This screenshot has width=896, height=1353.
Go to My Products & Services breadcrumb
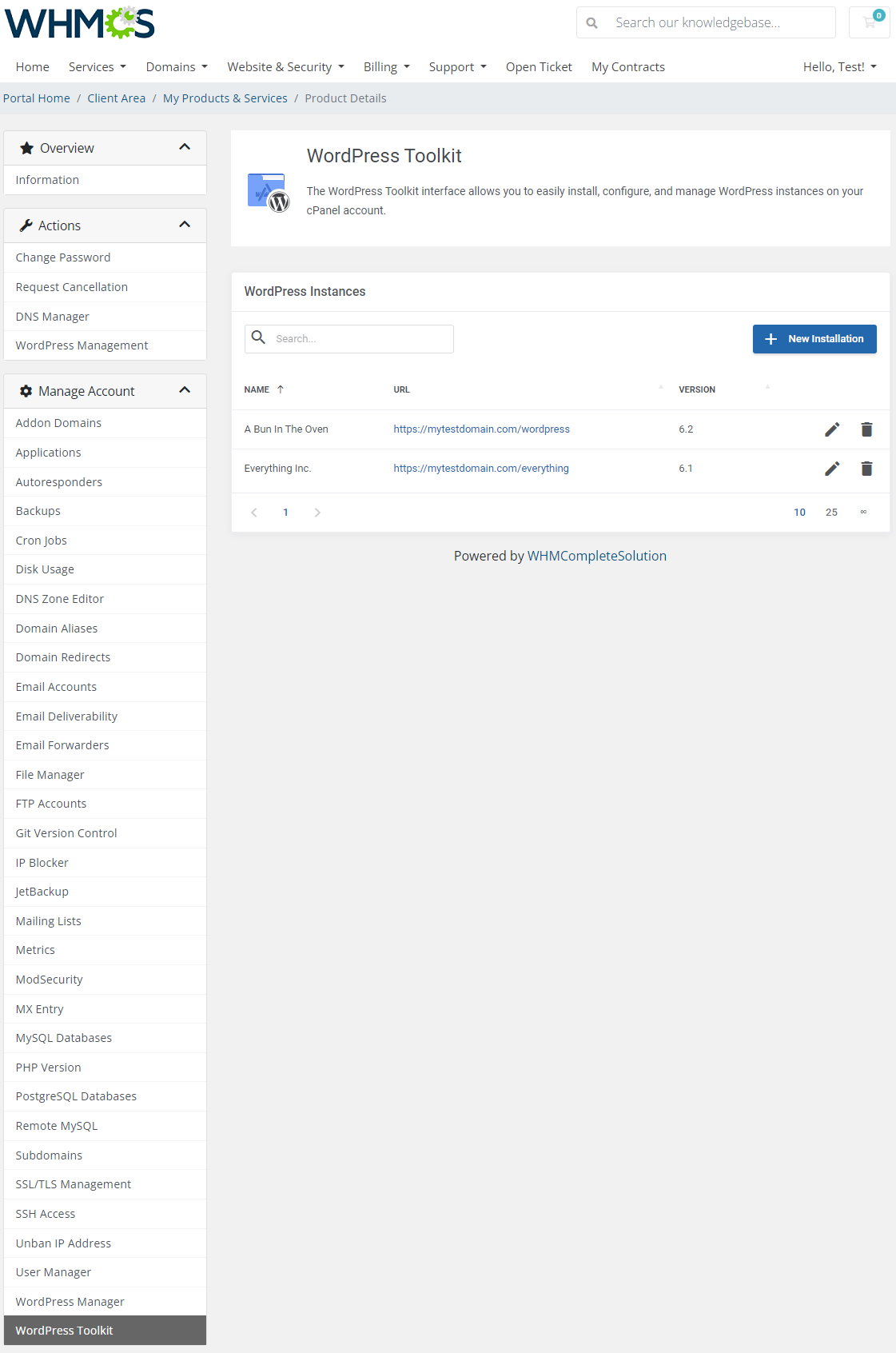point(225,98)
